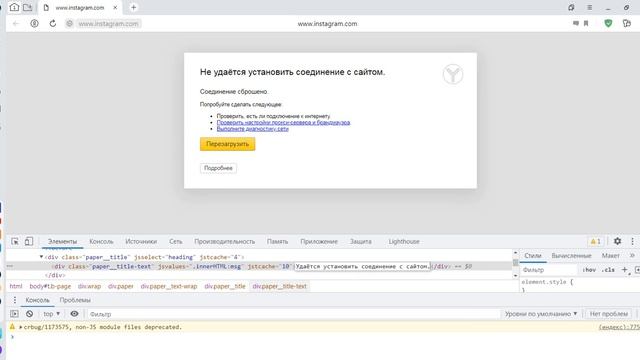Viewport: 640px width, 360px height.
Task: Show the console sidebar icon
Action: [x=14, y=314]
